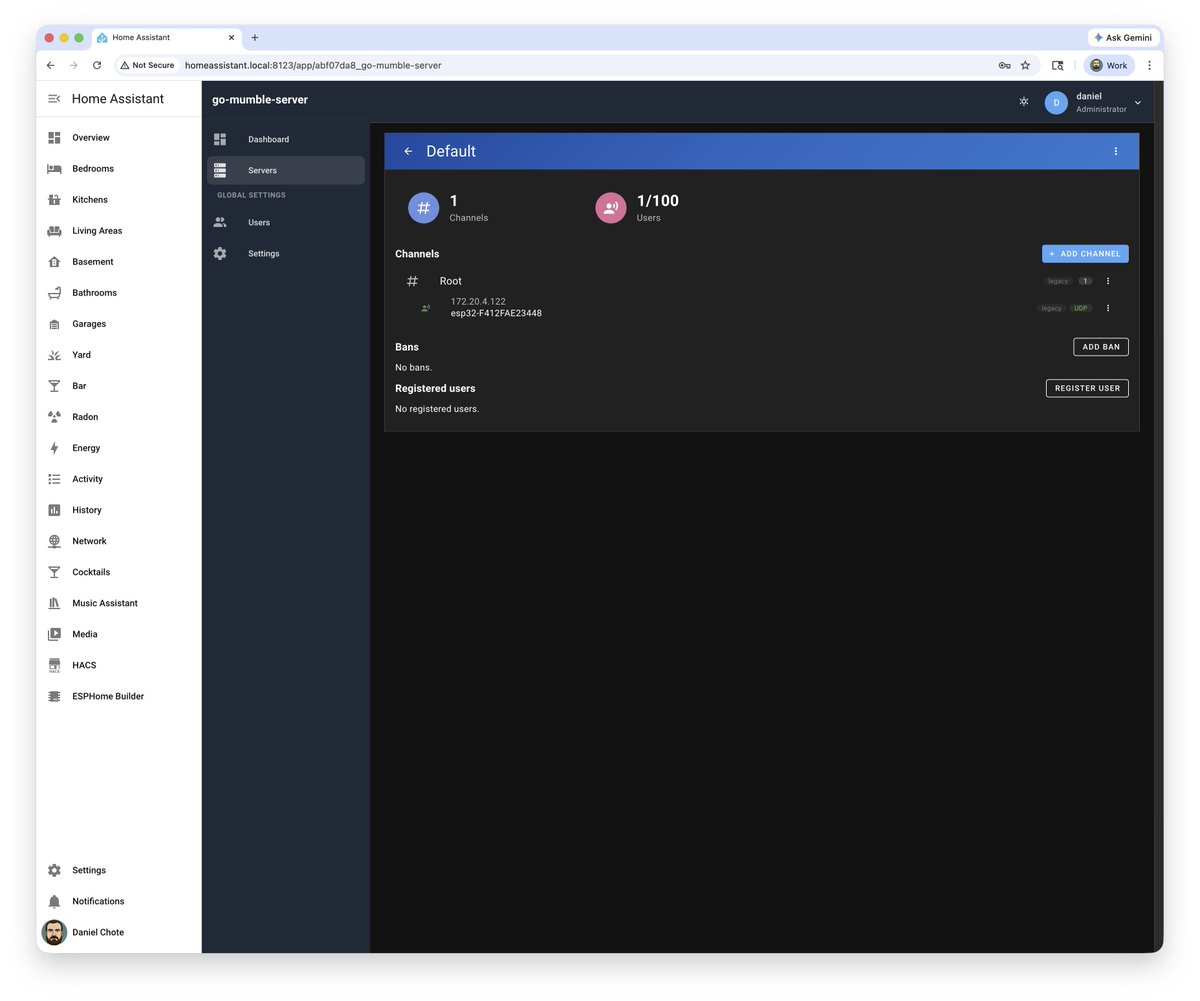Viewport: 1200px width, 1001px height.
Task: Click the address bar URL
Action: 313,65
